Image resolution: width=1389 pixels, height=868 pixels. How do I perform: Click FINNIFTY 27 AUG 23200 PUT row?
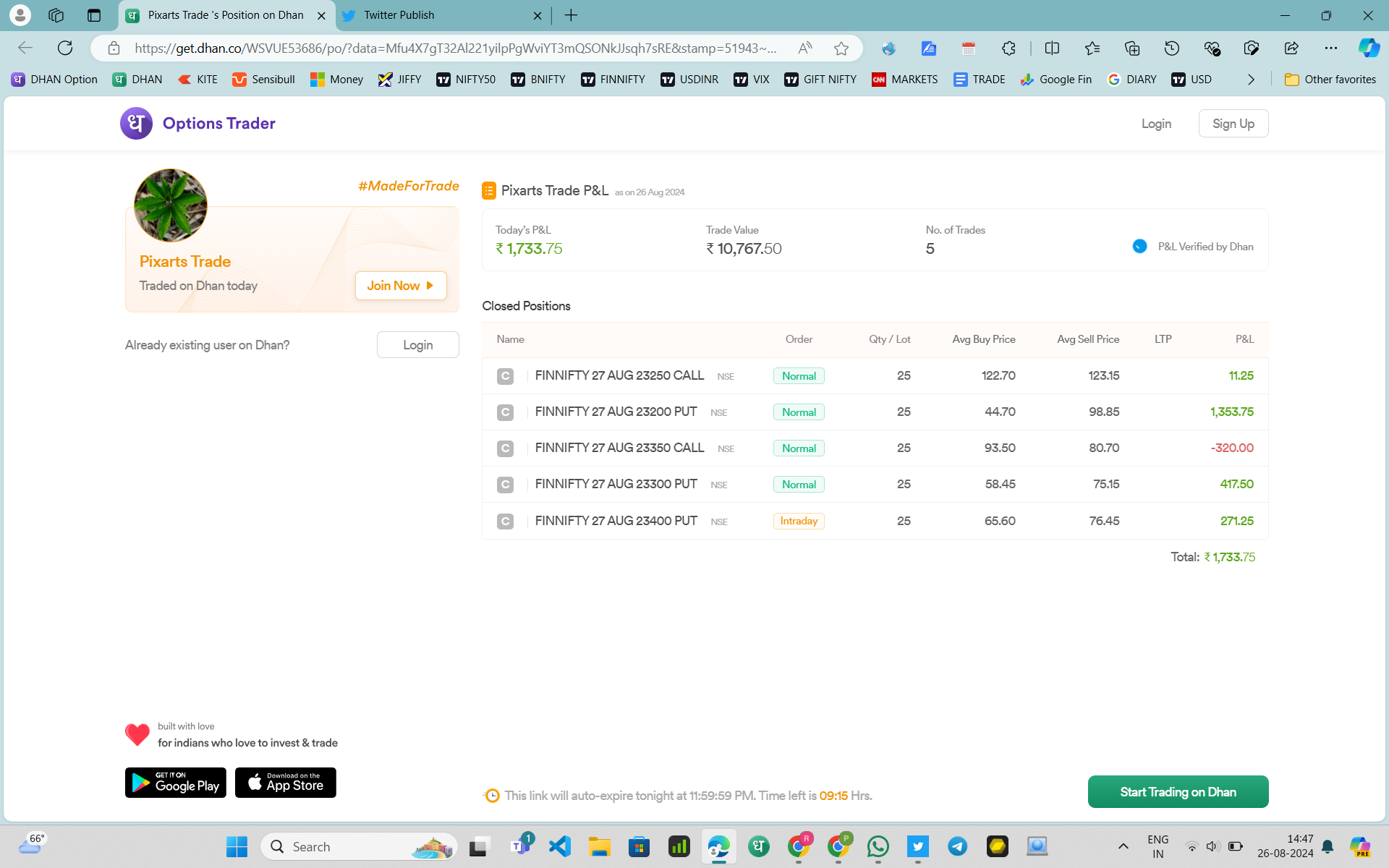coord(875,412)
